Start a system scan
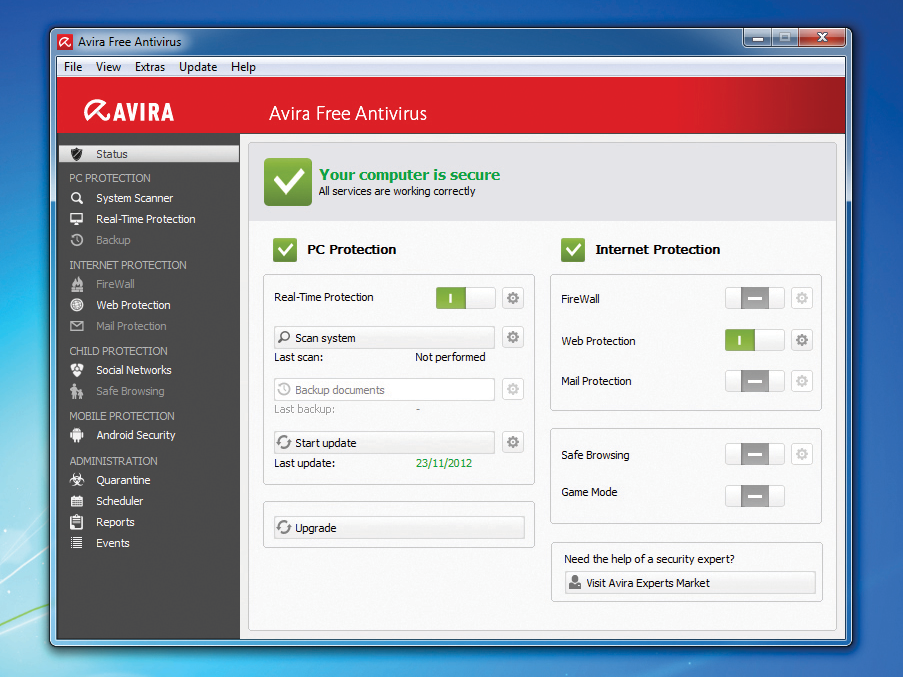903x677 pixels. pyautogui.click(x=383, y=337)
